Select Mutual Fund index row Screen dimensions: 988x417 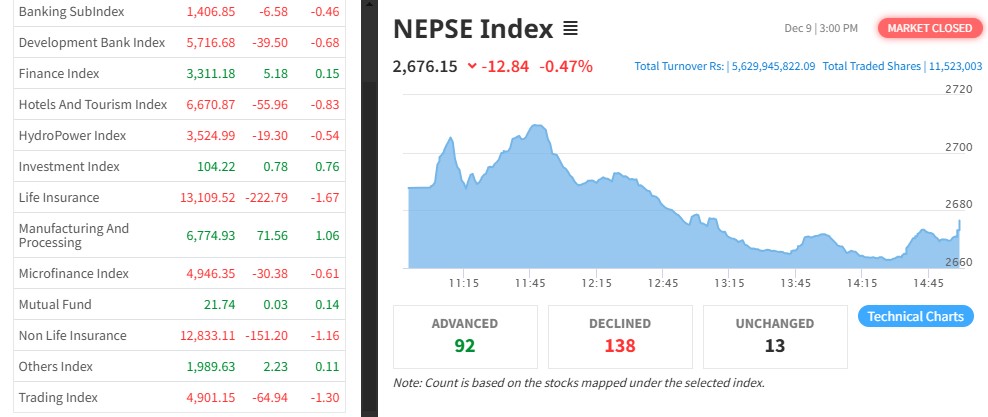coord(55,304)
